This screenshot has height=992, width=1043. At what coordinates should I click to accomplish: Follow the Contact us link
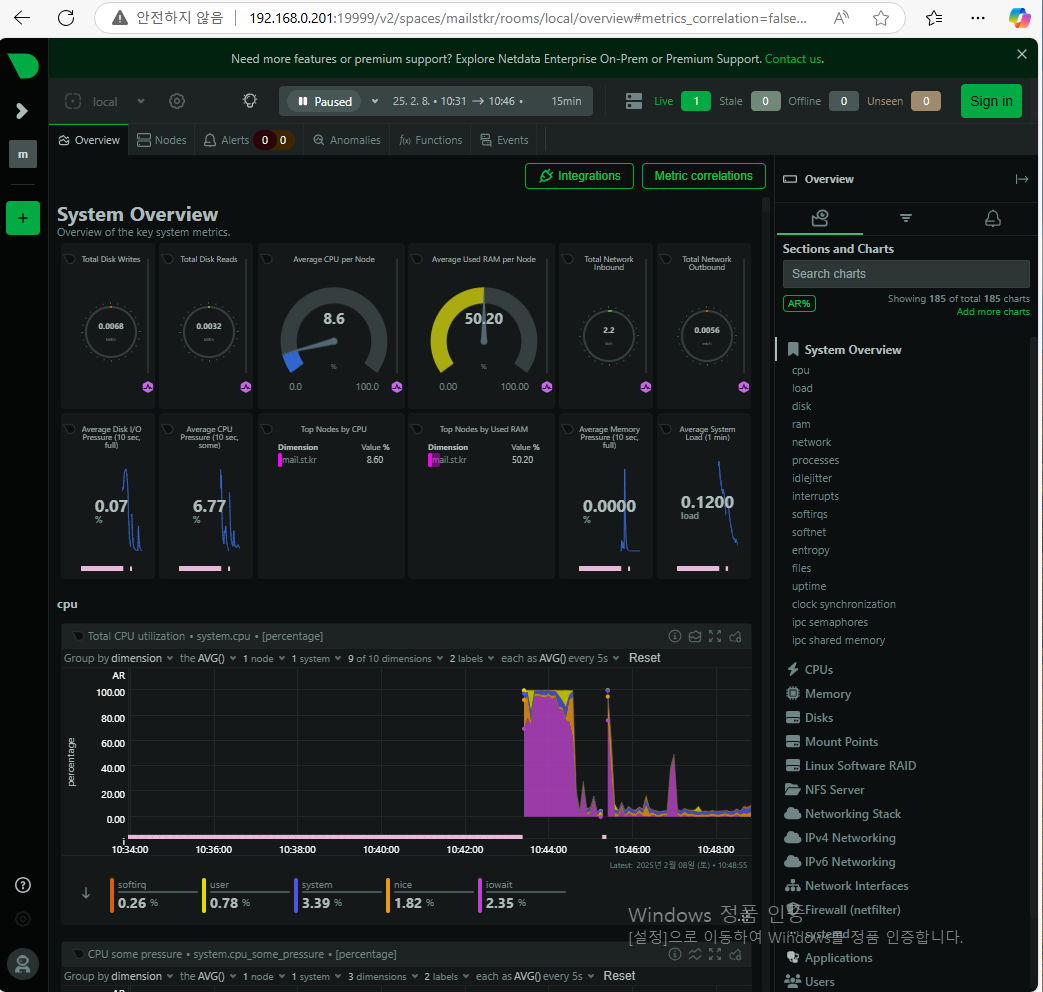click(793, 59)
